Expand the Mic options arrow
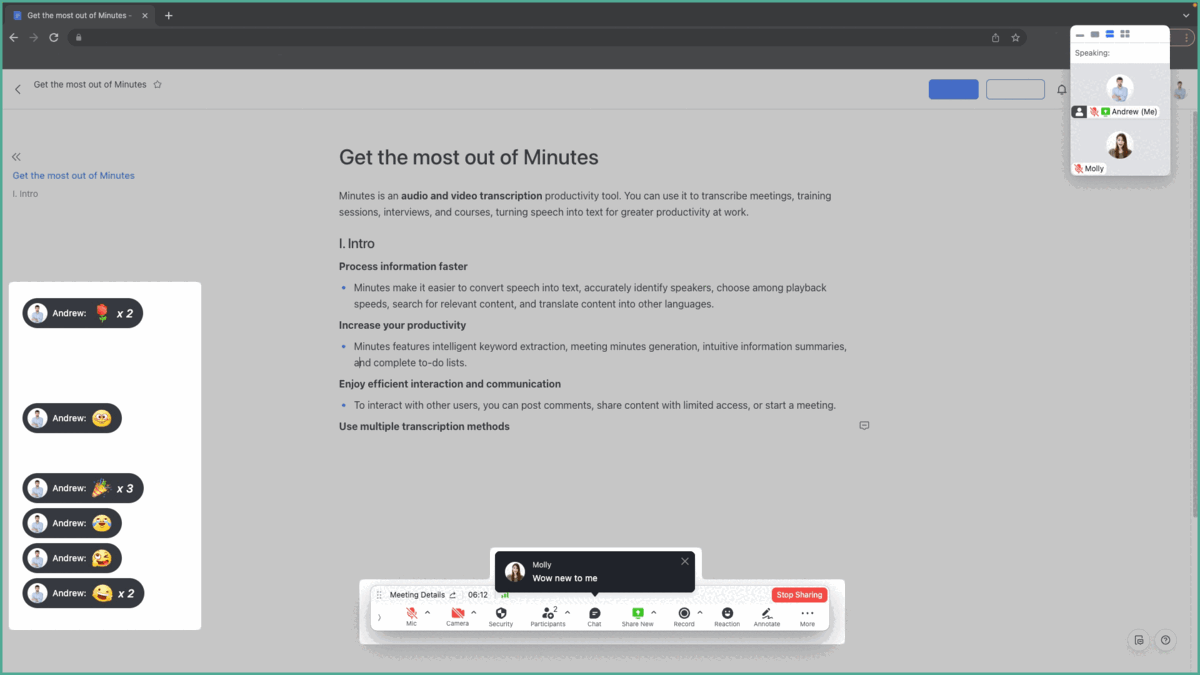1200x675 pixels. 428,613
